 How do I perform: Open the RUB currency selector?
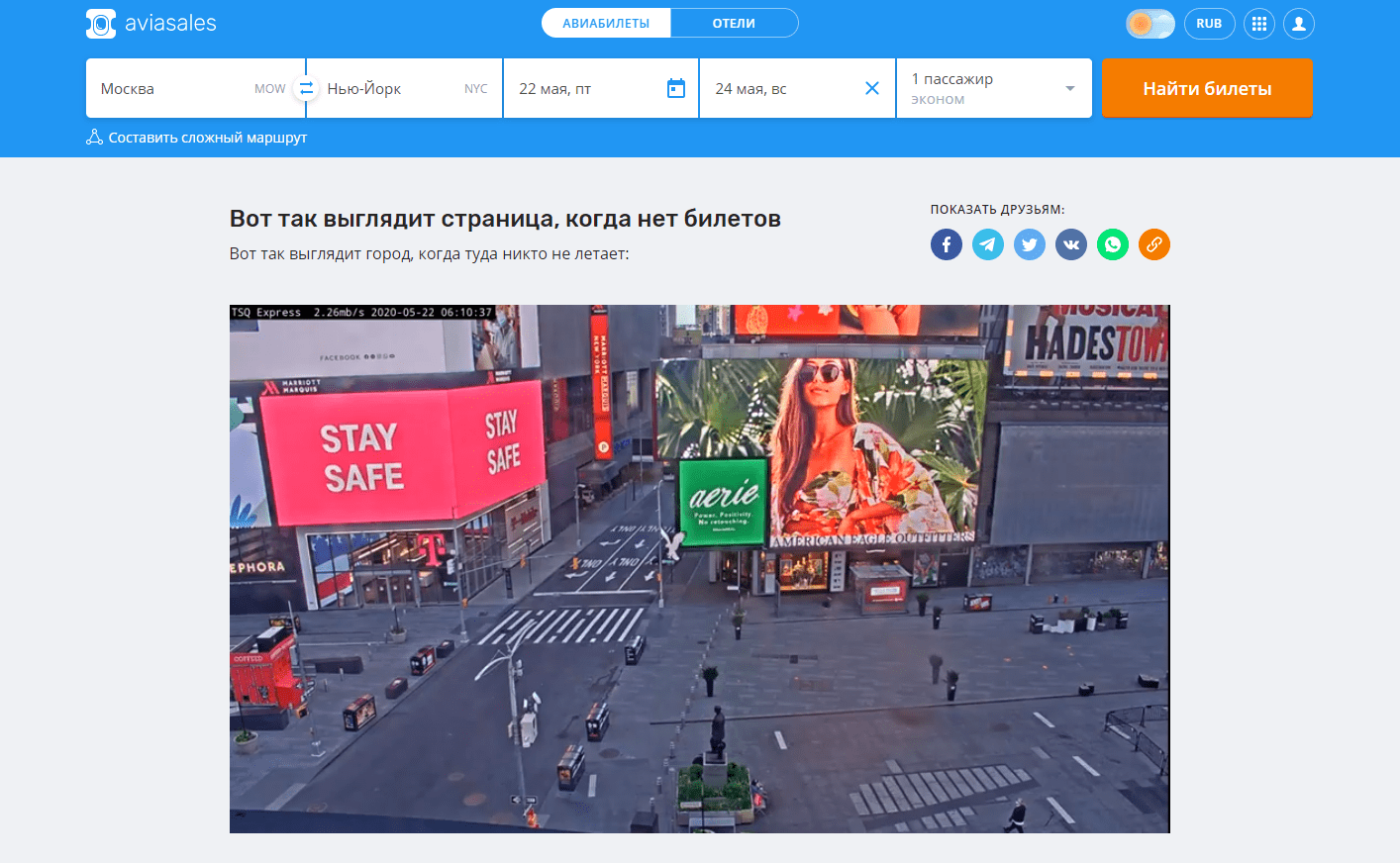(x=1209, y=24)
